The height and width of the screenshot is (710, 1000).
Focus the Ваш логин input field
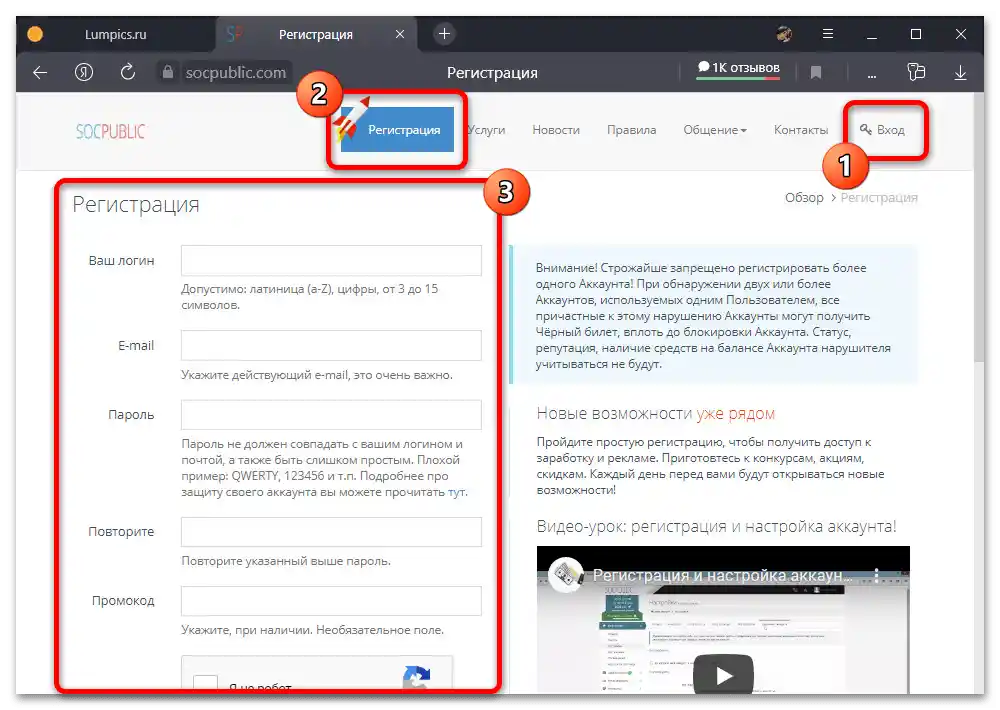[331, 260]
